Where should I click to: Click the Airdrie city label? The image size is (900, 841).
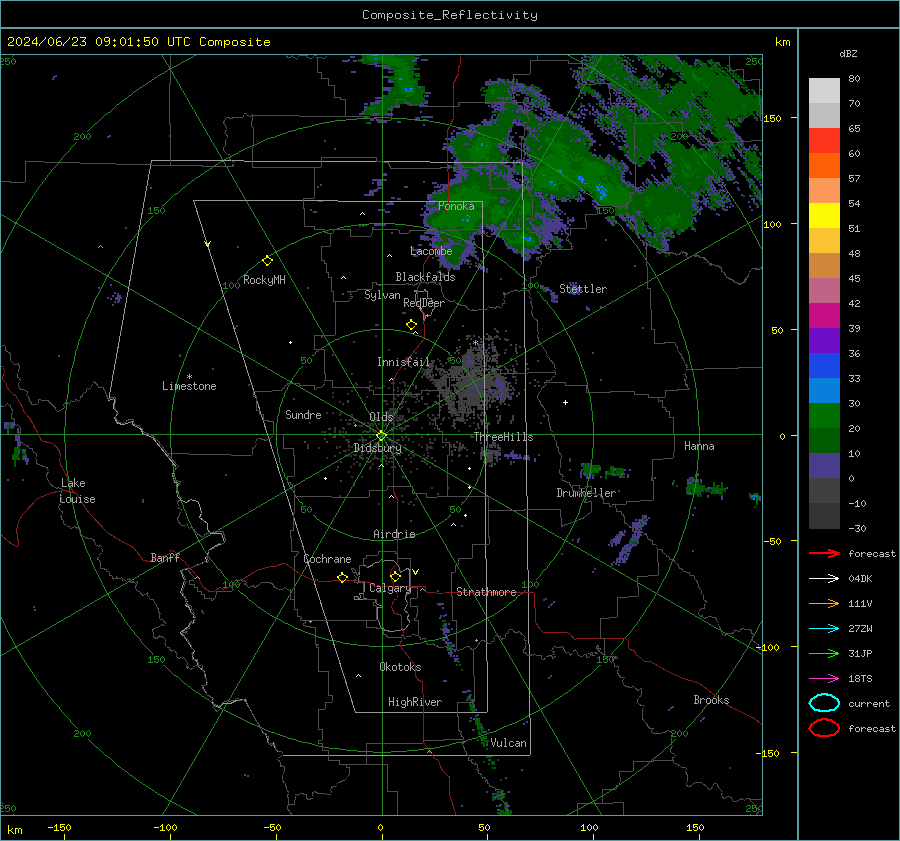coord(394,534)
